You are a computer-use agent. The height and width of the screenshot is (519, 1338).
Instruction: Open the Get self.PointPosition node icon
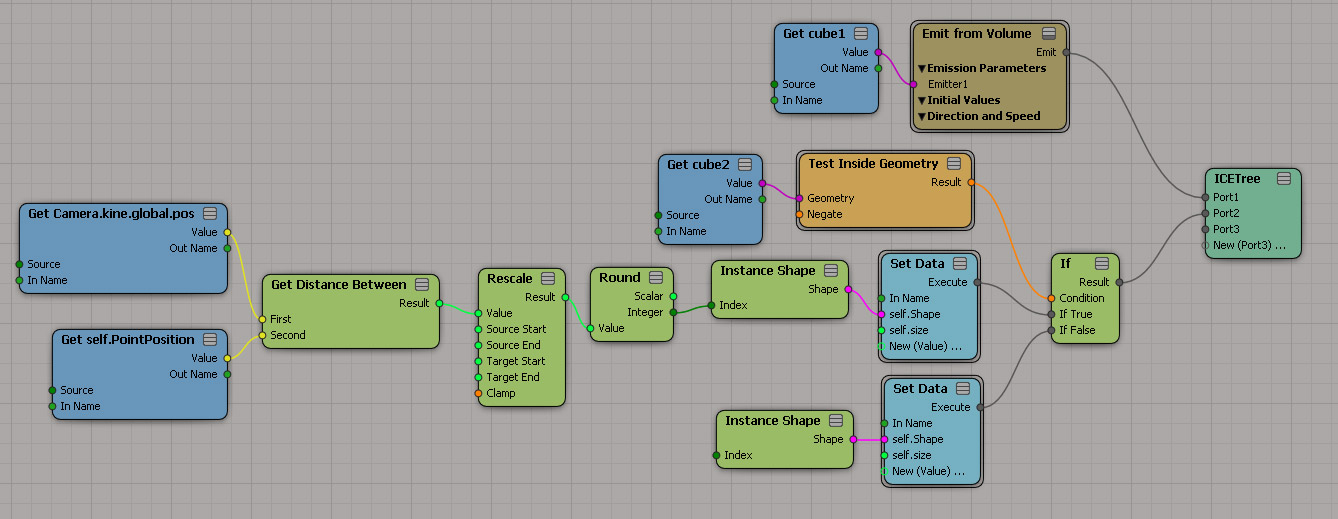[210, 340]
